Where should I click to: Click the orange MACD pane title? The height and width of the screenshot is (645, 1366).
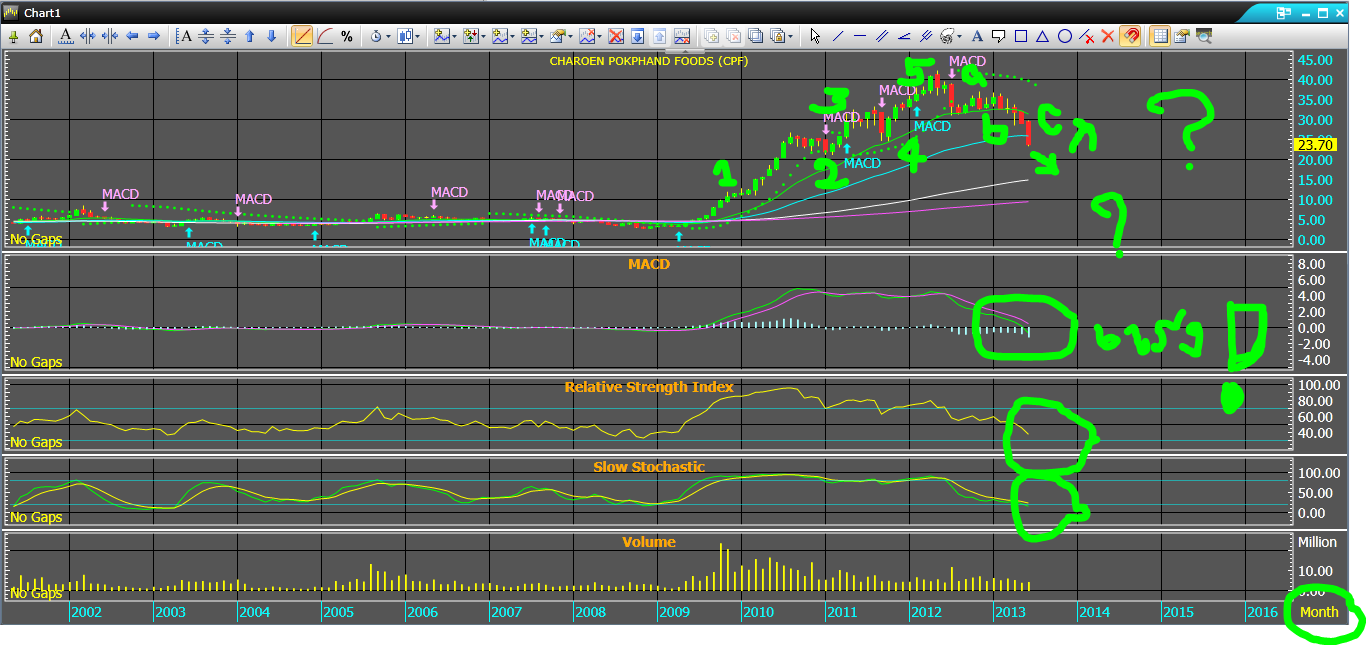pyautogui.click(x=649, y=265)
